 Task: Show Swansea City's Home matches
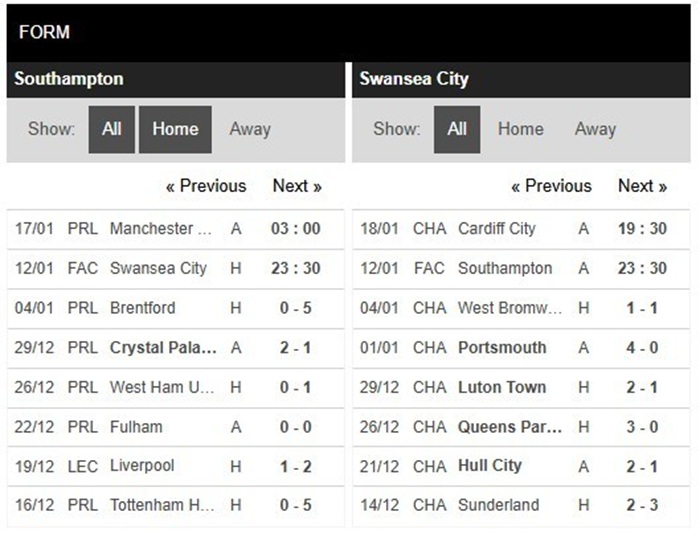pos(521,129)
